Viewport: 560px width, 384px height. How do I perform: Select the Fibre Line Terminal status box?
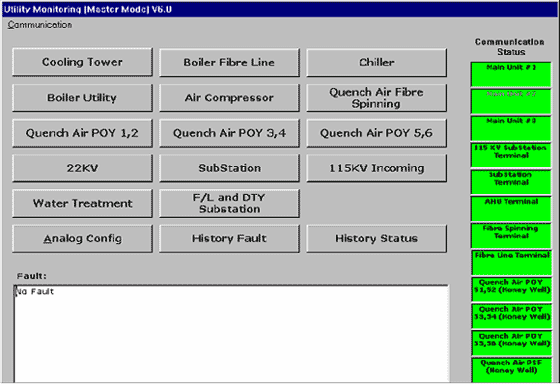[511, 263]
